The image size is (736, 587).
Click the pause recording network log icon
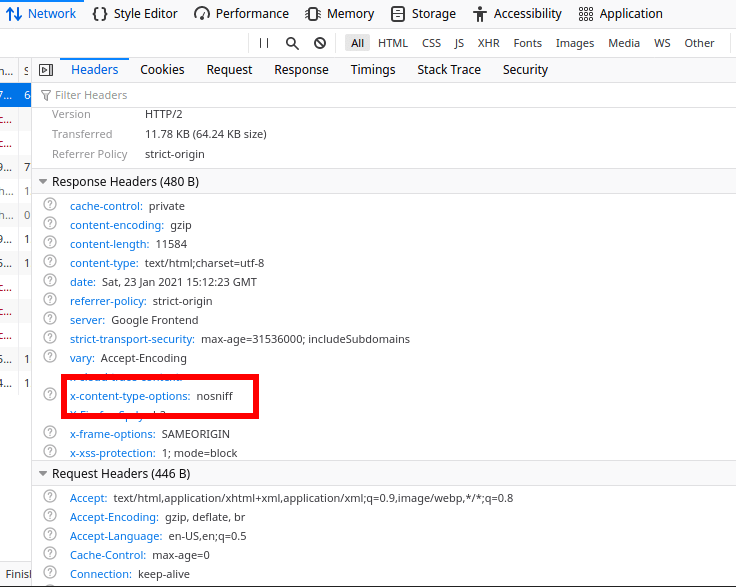pos(264,43)
